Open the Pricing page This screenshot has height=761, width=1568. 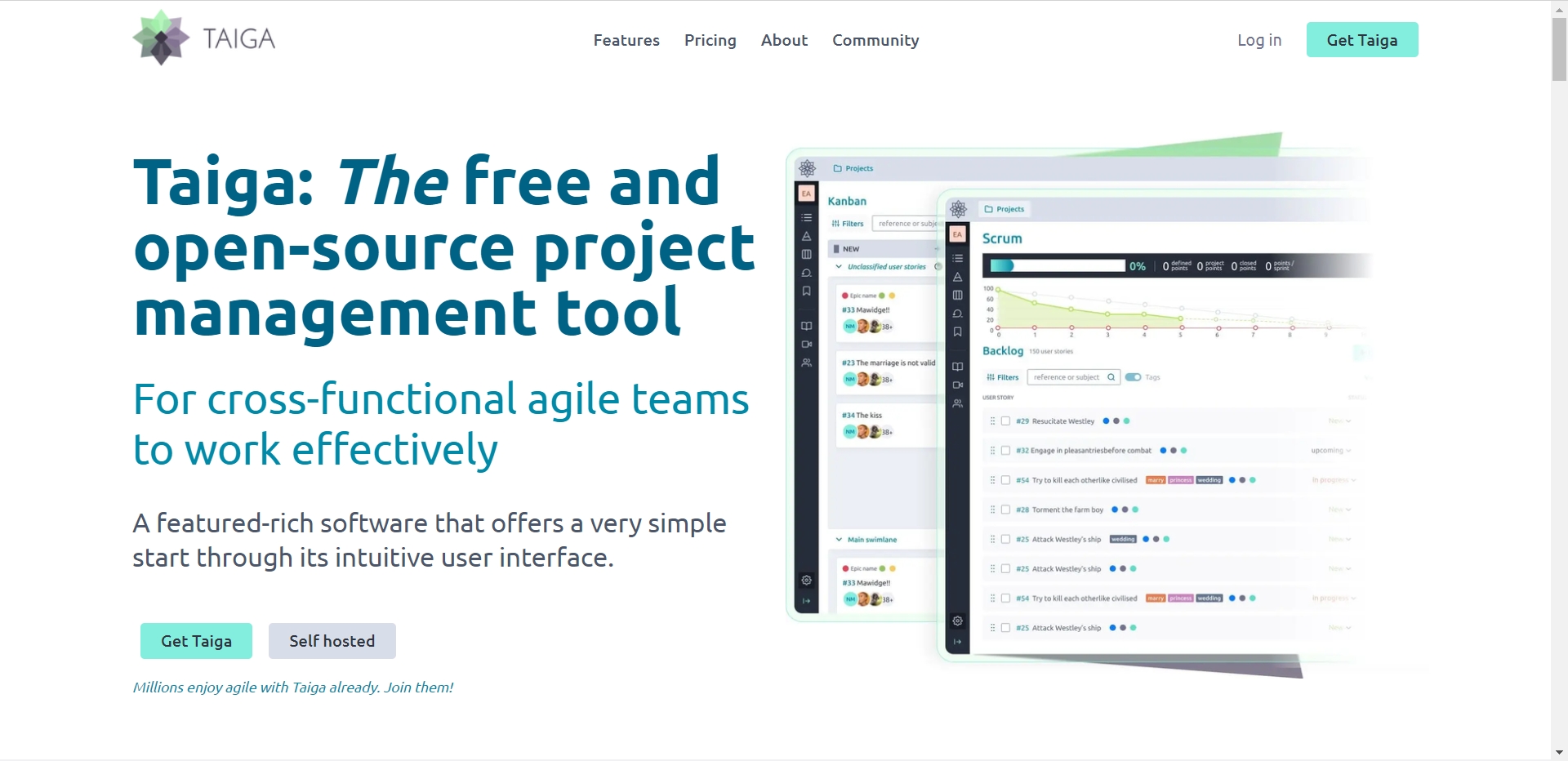[x=710, y=40]
